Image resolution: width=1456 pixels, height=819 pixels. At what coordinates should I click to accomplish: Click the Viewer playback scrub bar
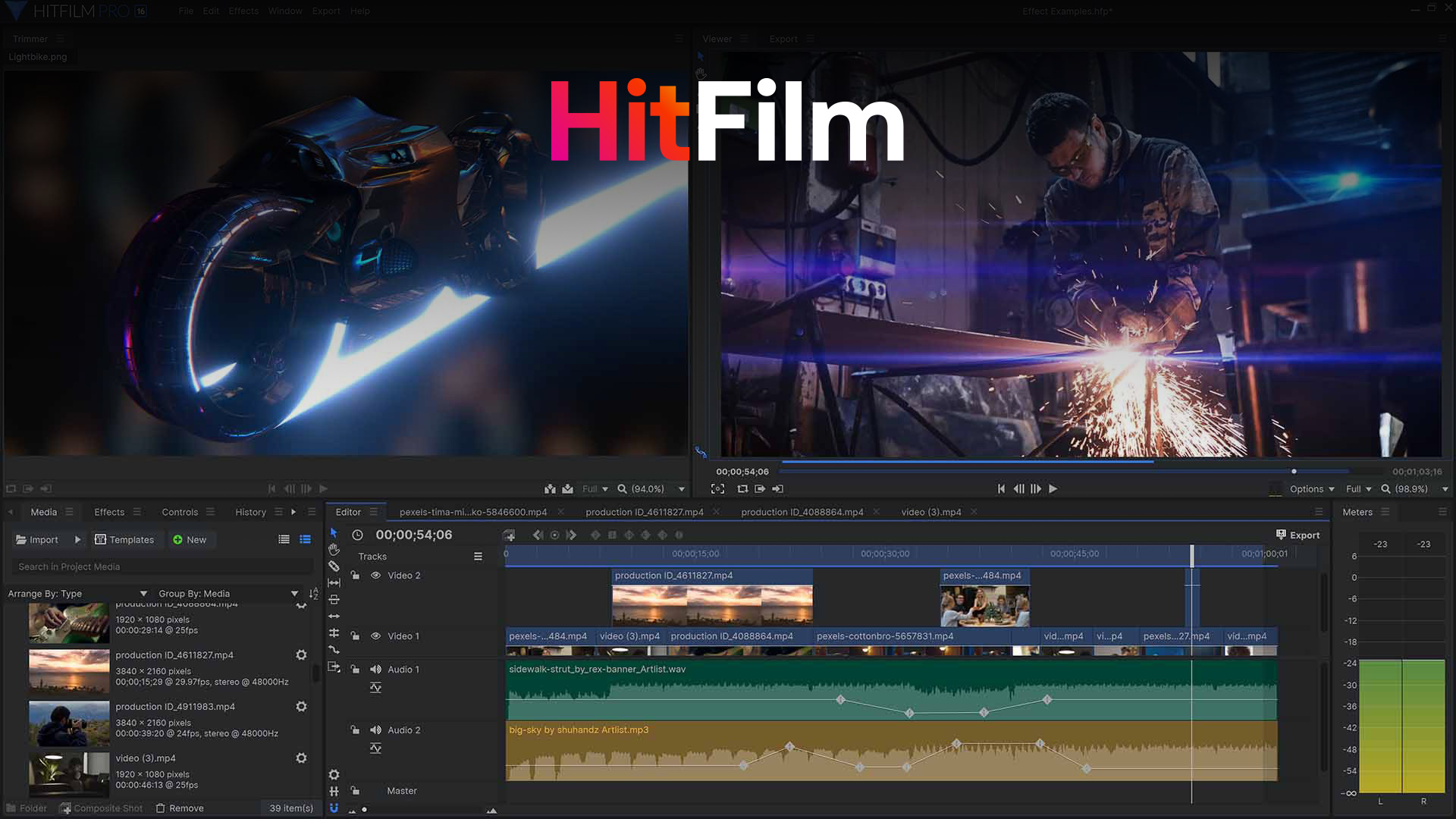tap(1081, 472)
